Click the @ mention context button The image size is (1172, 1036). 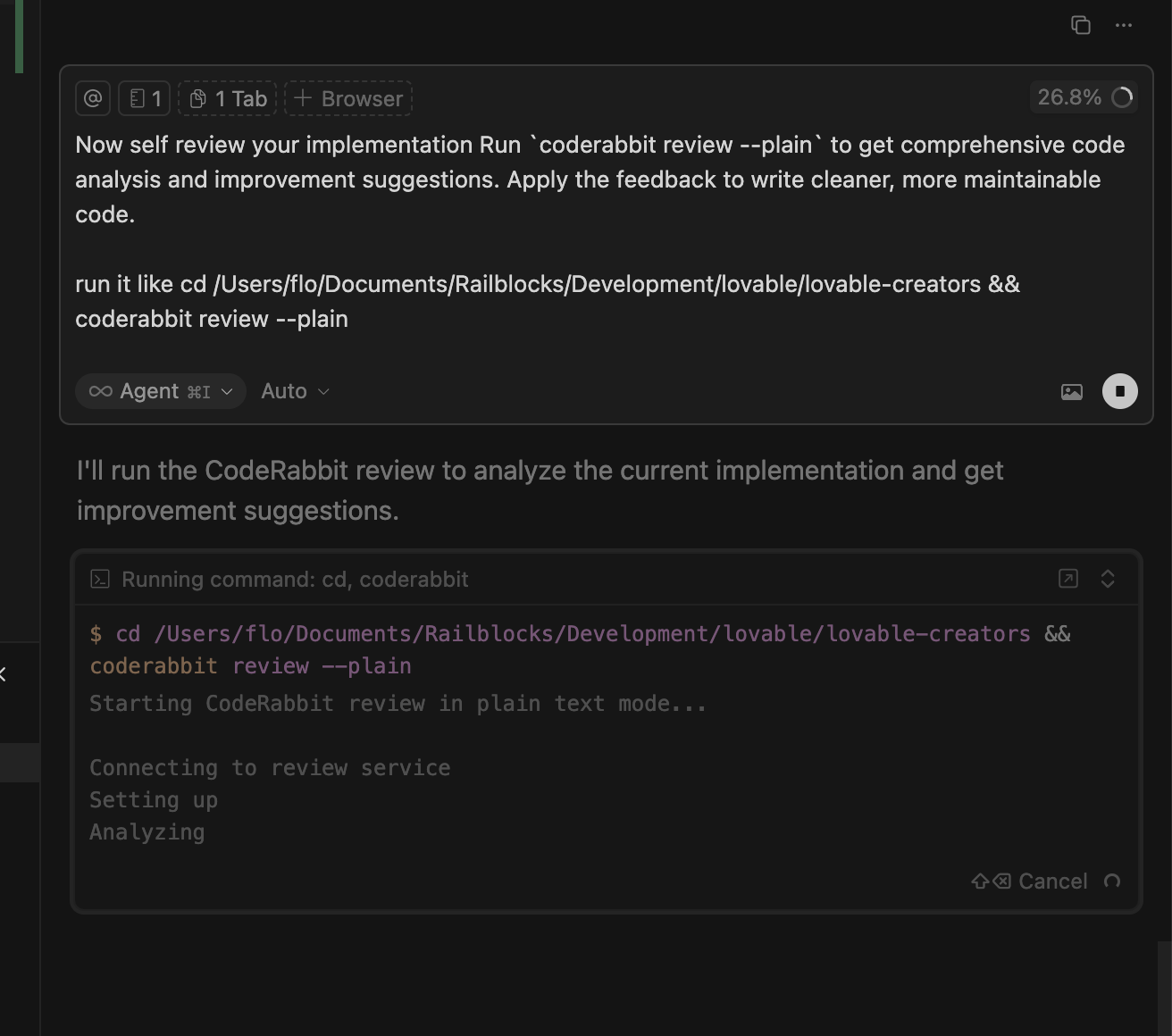[x=93, y=98]
